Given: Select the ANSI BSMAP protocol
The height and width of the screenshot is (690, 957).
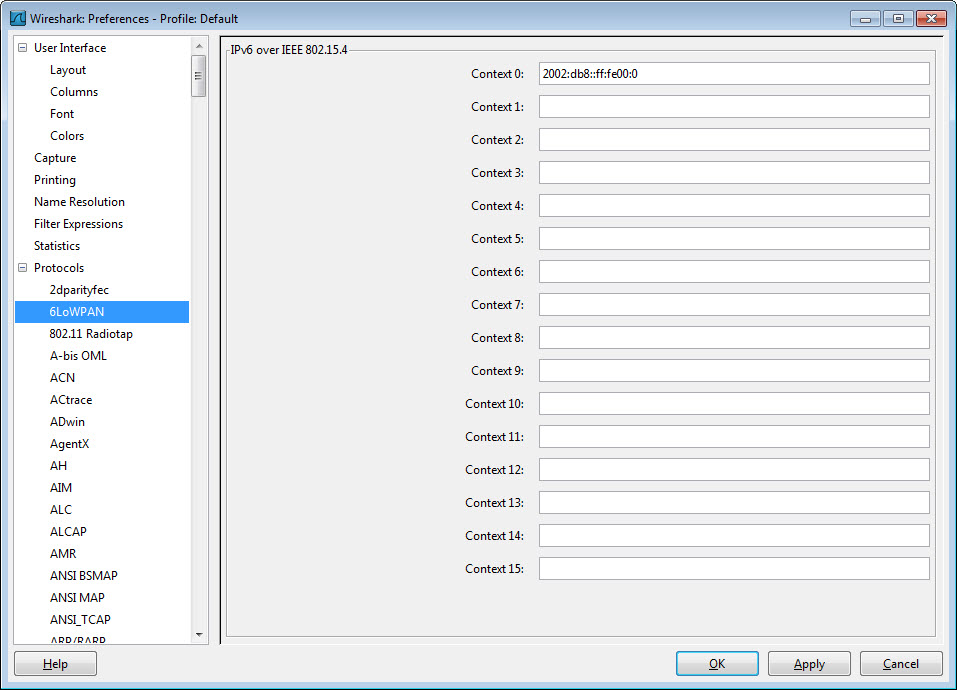Looking at the screenshot, I should click(84, 575).
